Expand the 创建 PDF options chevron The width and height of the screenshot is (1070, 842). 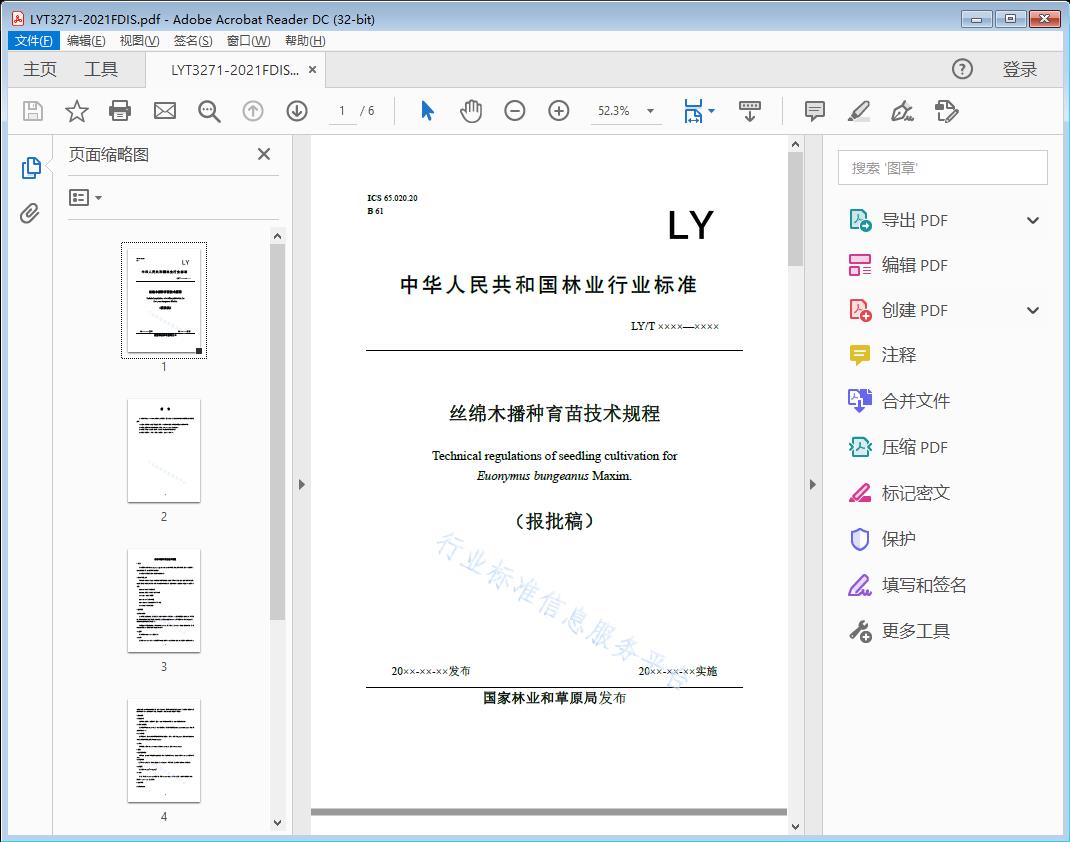click(x=1032, y=310)
